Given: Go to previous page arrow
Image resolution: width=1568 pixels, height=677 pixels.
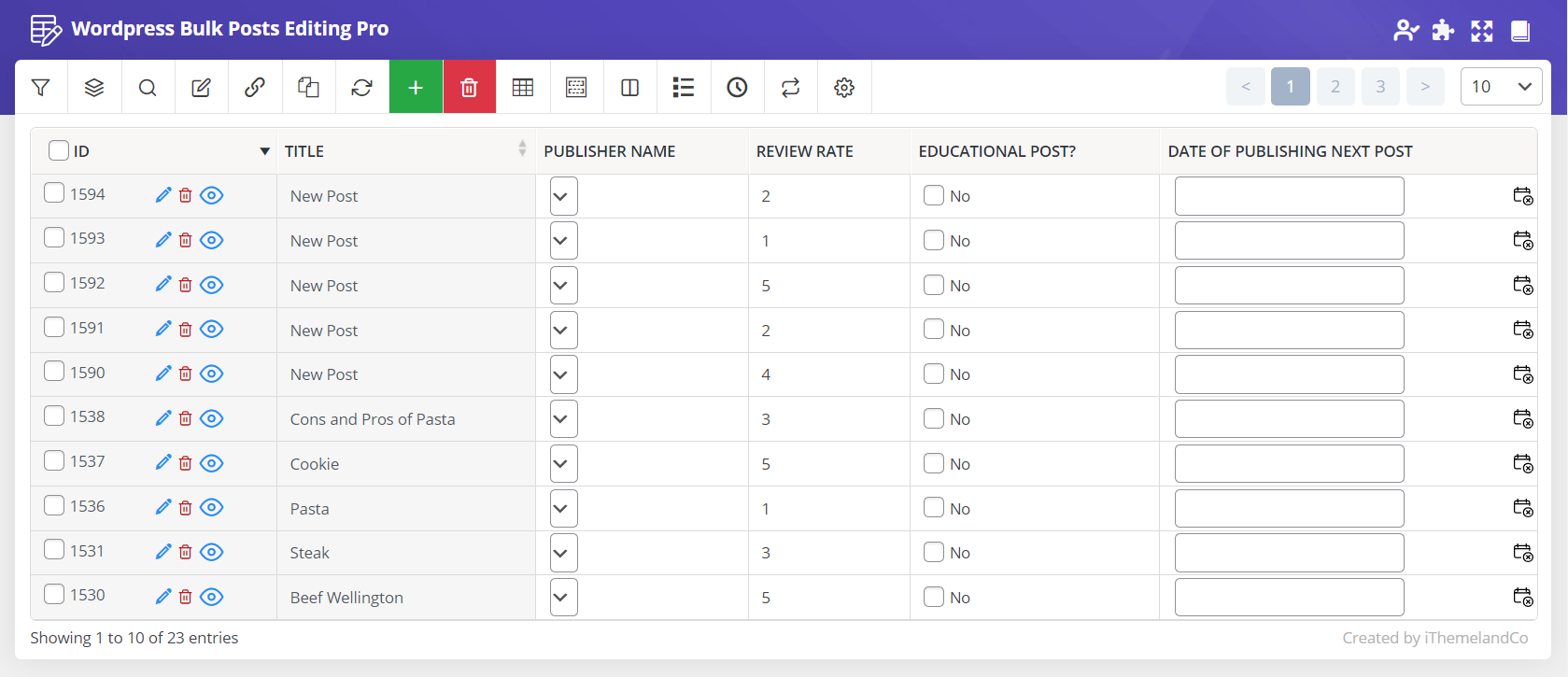Looking at the screenshot, I should click(1246, 87).
